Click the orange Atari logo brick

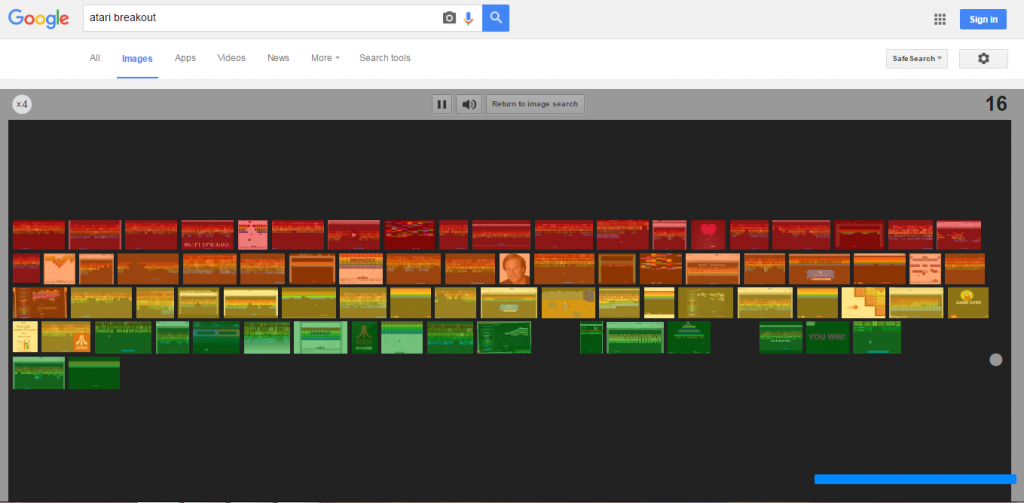coord(66,337)
